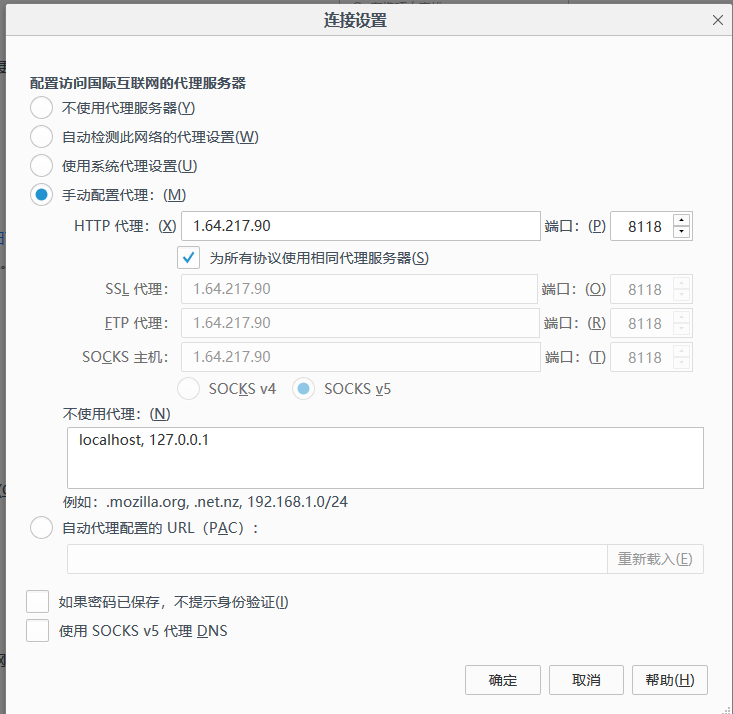Click heading 配置访问国际互联网的代理服务器
Screen dimensions: 733x714
coord(138,83)
